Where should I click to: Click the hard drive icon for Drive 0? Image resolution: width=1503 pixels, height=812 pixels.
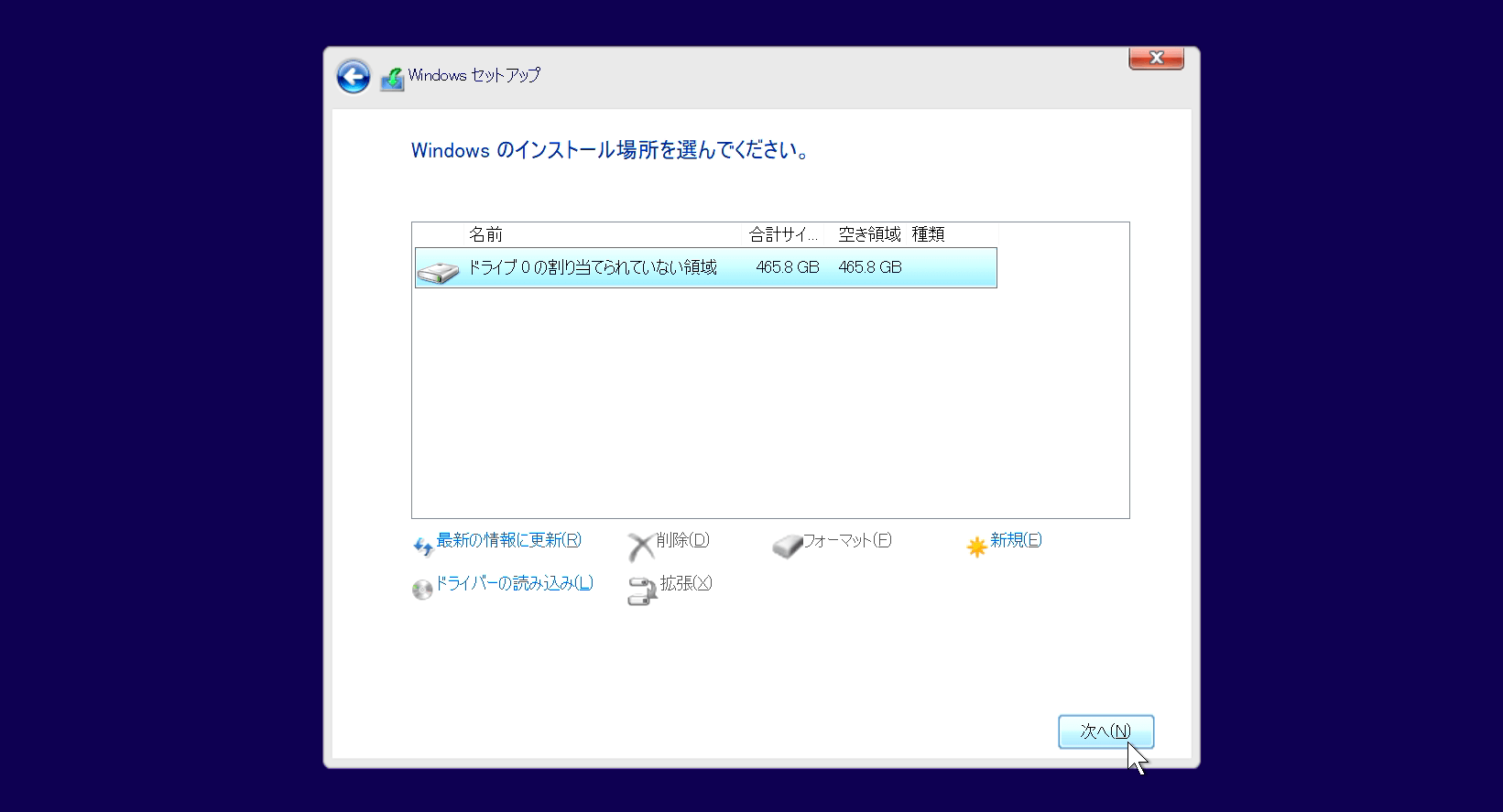click(438, 271)
